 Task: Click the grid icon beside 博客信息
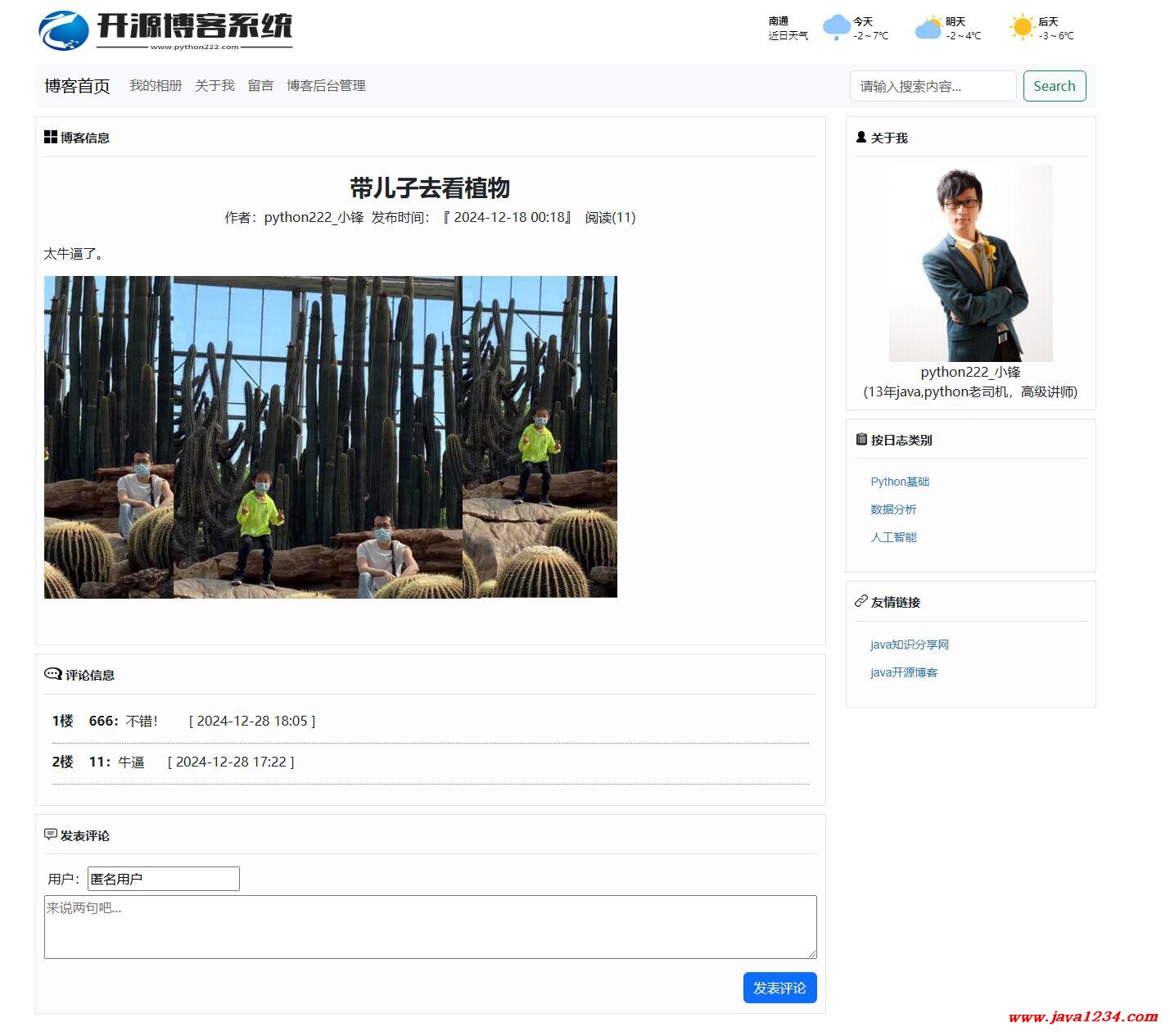pyautogui.click(x=51, y=137)
